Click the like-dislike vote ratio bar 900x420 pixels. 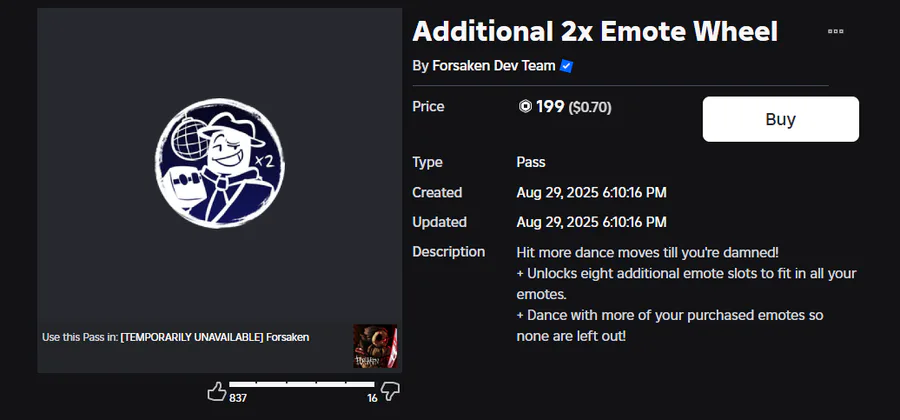301,384
